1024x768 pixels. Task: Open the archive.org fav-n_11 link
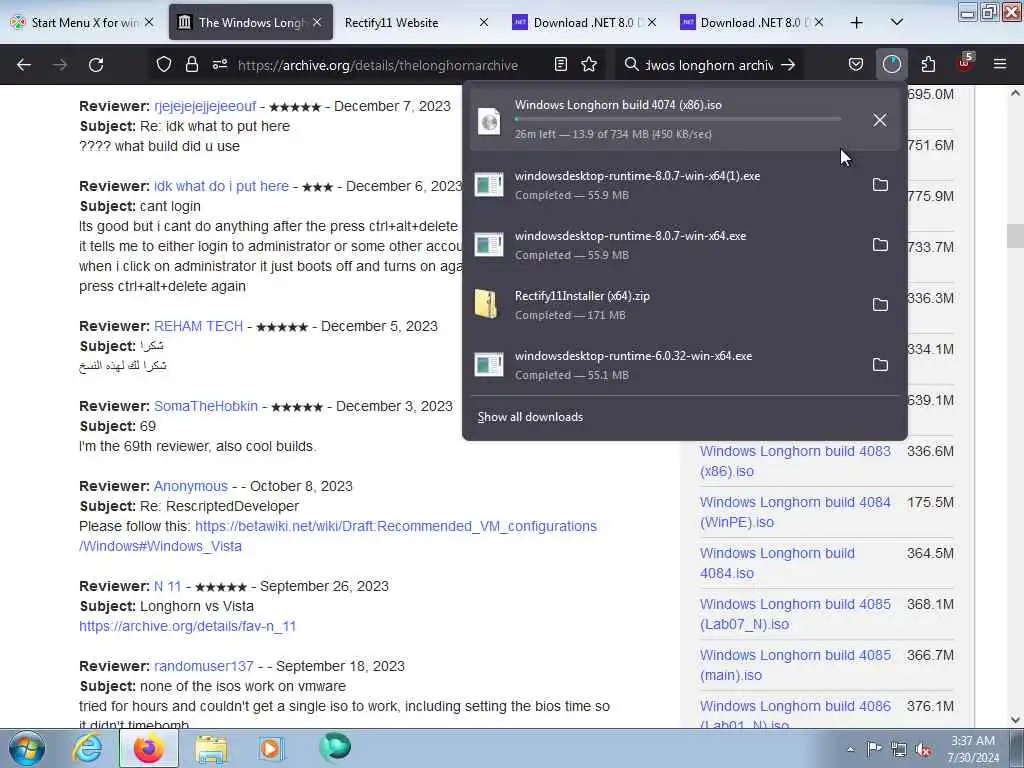(x=187, y=626)
